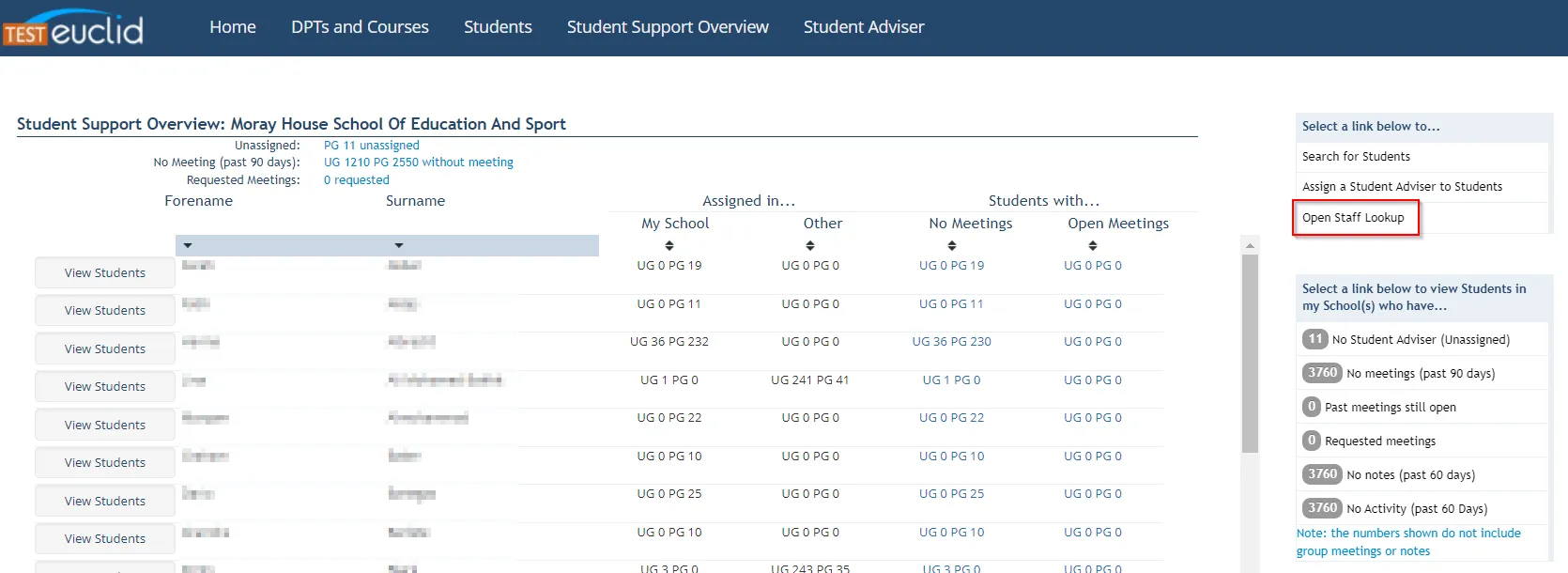The height and width of the screenshot is (573, 1568).
Task: Open the Surname column filter dropdown
Action: click(399, 245)
